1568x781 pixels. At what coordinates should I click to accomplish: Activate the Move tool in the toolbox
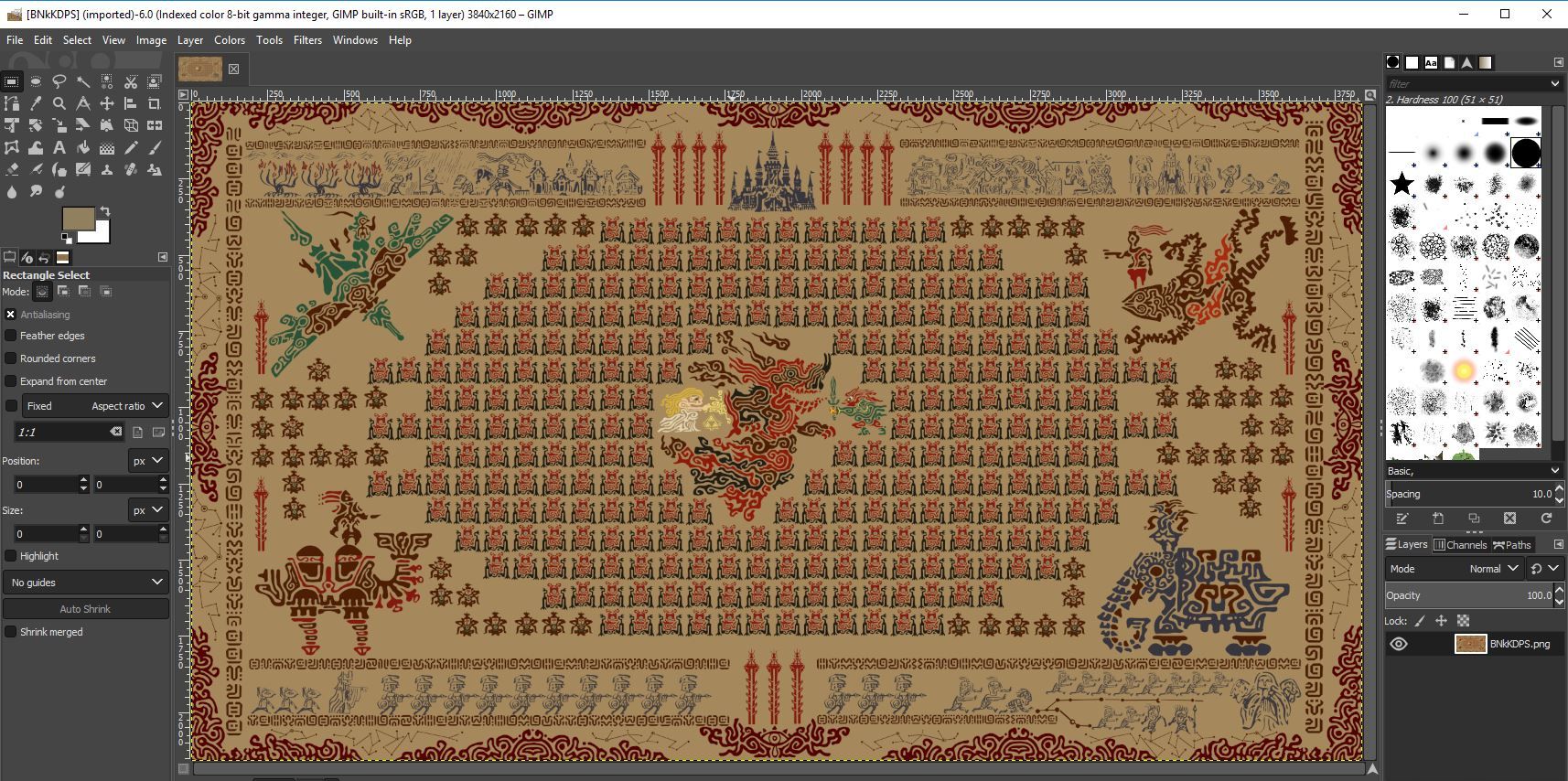[107, 103]
